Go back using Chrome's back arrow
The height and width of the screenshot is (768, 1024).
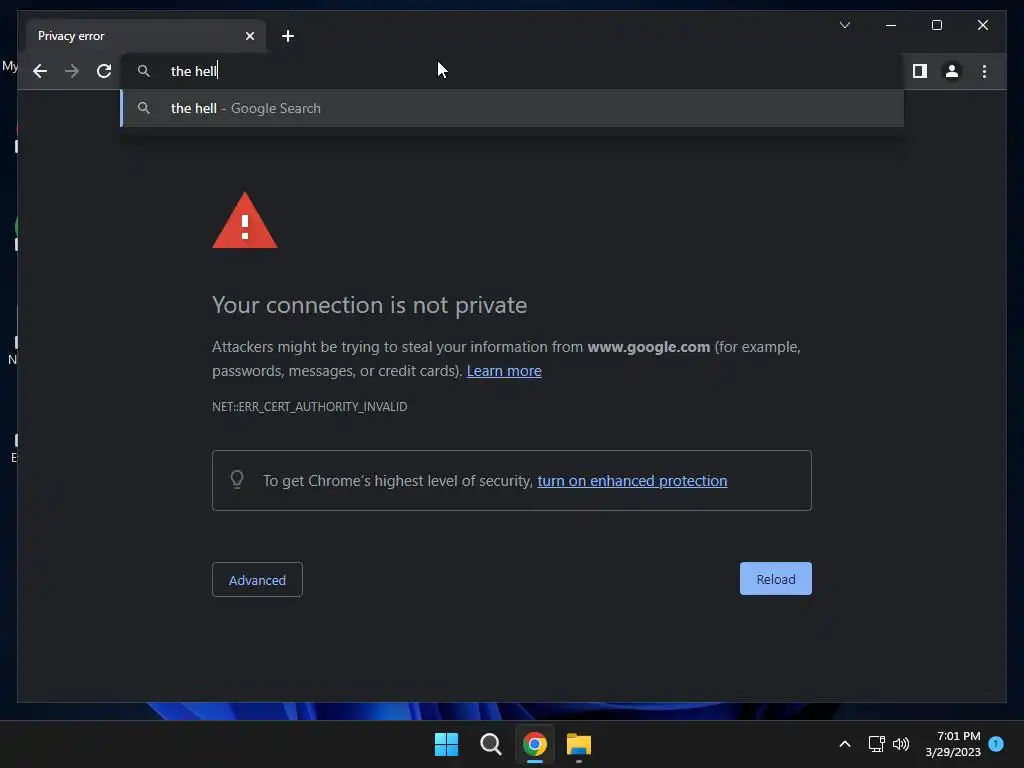pos(40,71)
